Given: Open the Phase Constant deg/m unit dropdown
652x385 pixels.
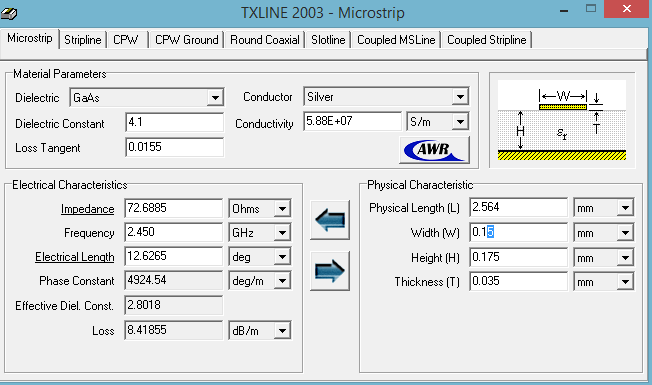Looking at the screenshot, I should click(x=282, y=281).
